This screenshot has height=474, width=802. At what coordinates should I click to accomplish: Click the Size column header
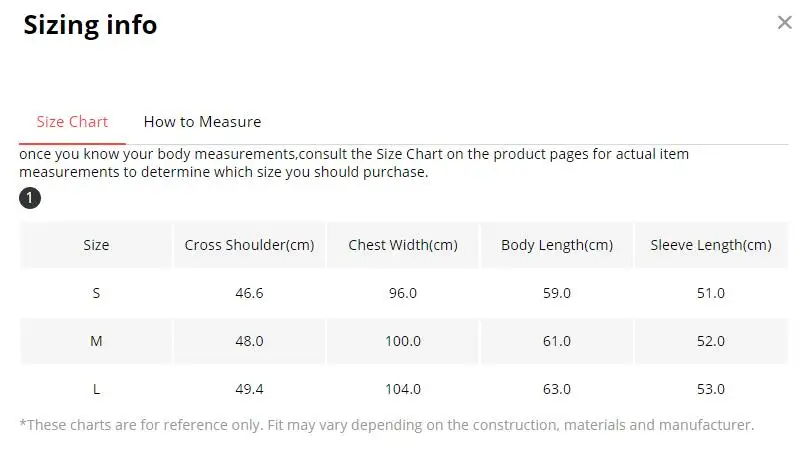(96, 245)
